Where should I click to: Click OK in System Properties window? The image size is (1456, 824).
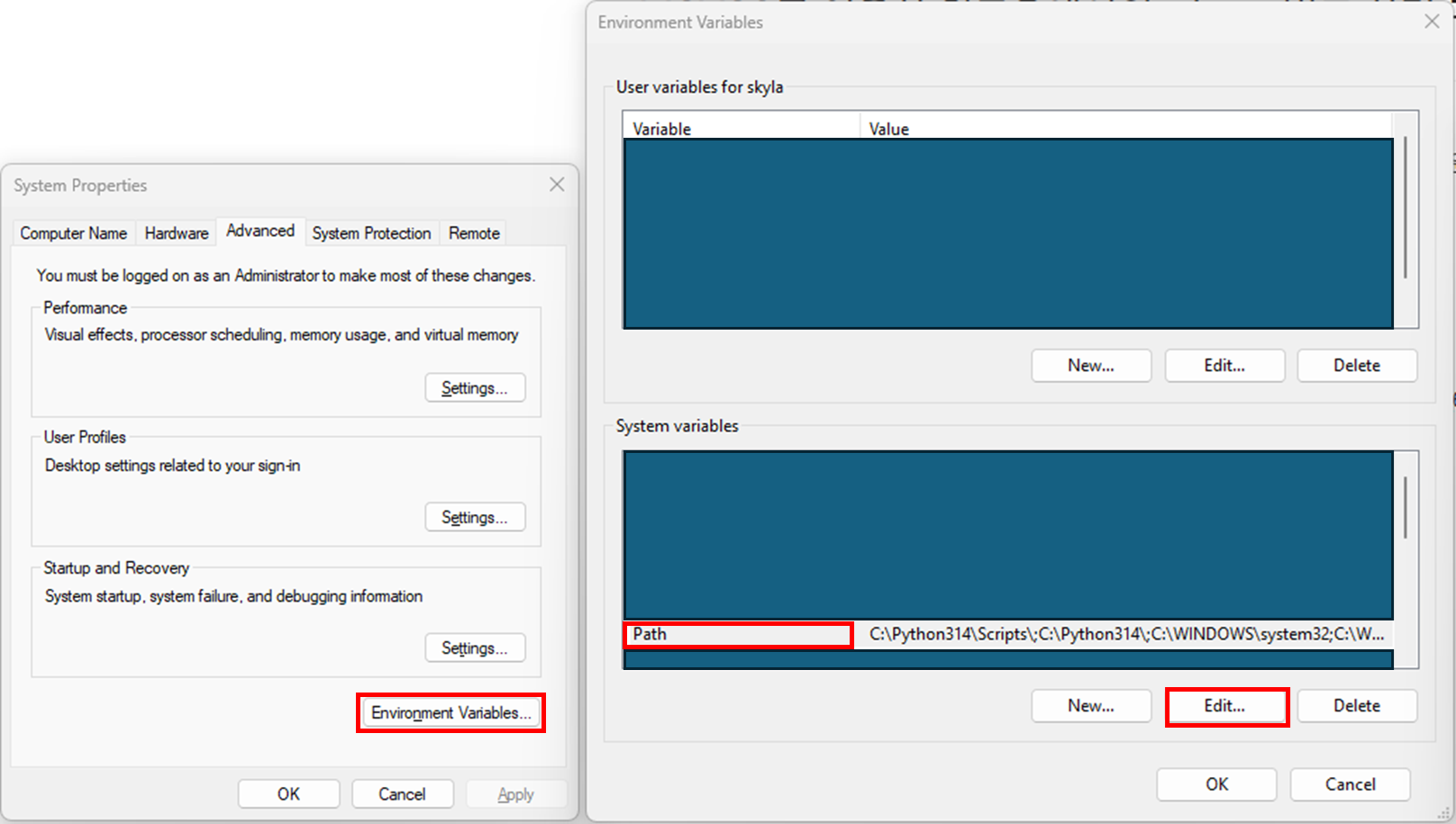[288, 794]
